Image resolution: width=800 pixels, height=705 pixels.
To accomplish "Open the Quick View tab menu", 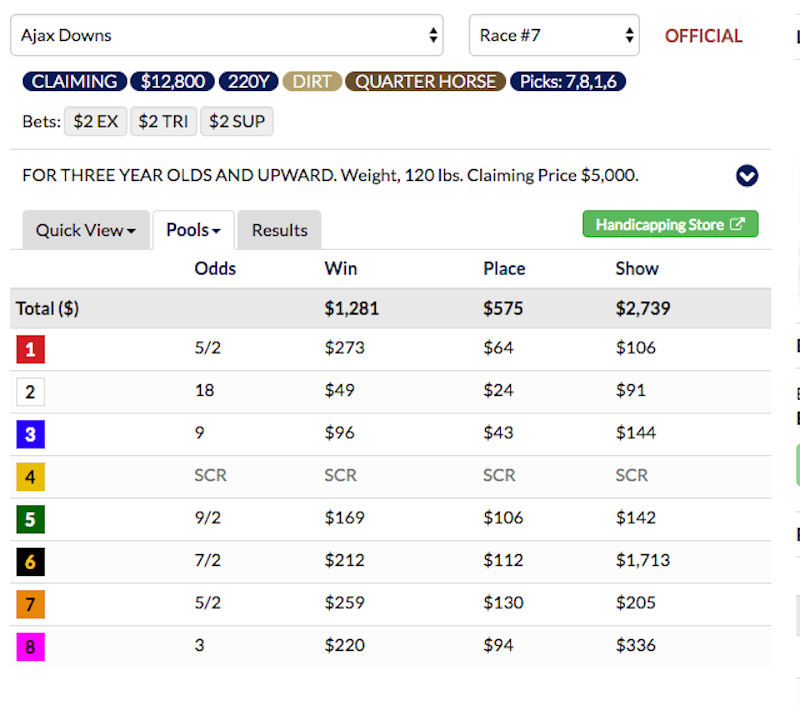I will click(x=86, y=230).
